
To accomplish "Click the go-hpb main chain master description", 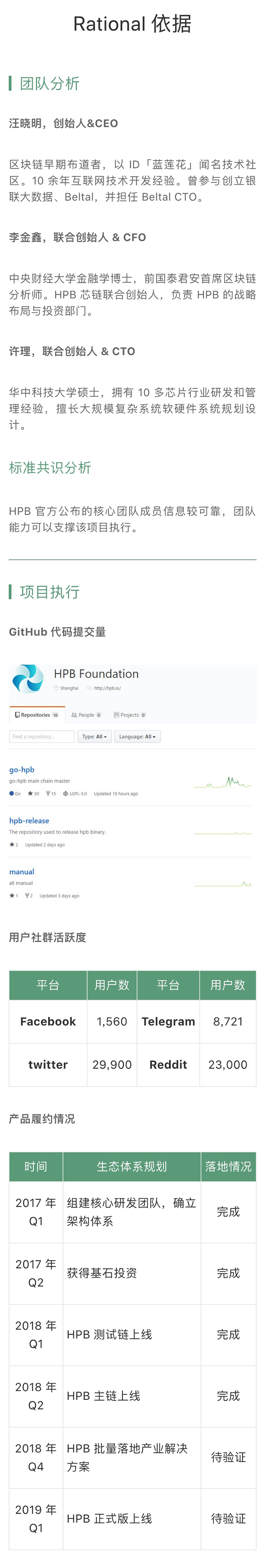I will [39, 781].
